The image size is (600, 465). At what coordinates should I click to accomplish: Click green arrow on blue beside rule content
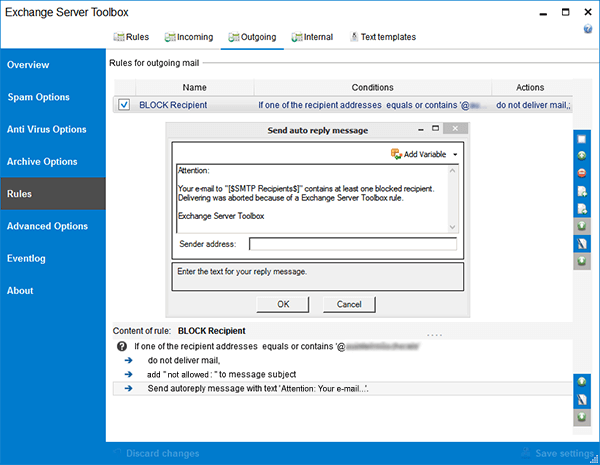[582, 382]
